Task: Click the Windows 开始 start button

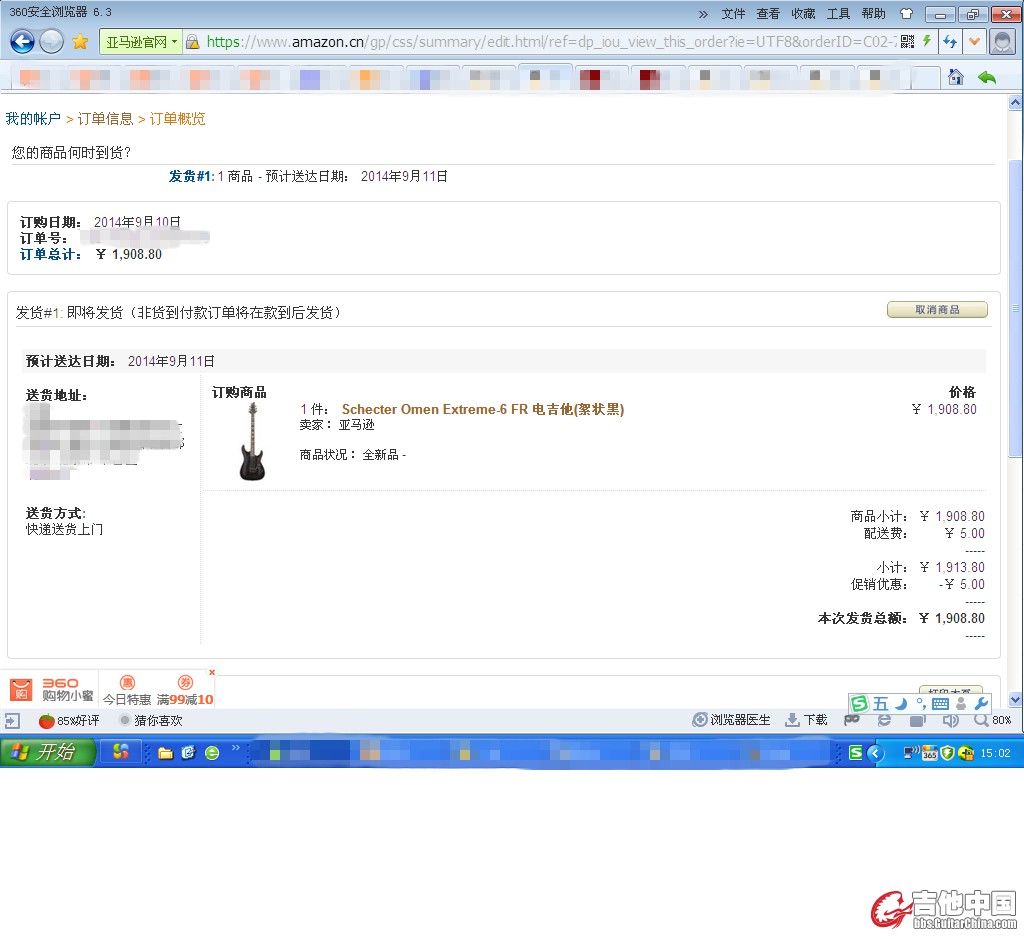Action: click(48, 752)
